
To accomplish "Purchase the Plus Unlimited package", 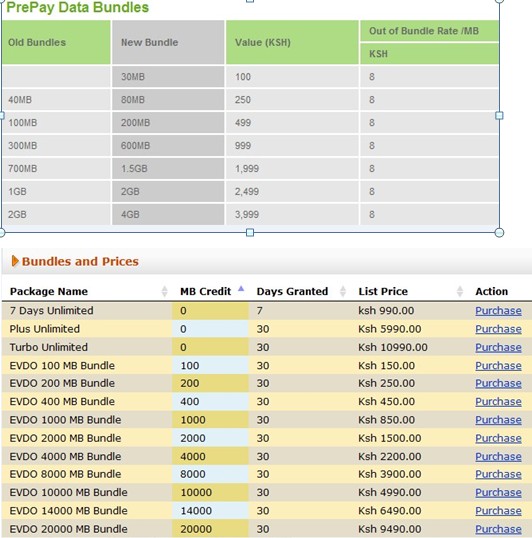I will pos(498,329).
